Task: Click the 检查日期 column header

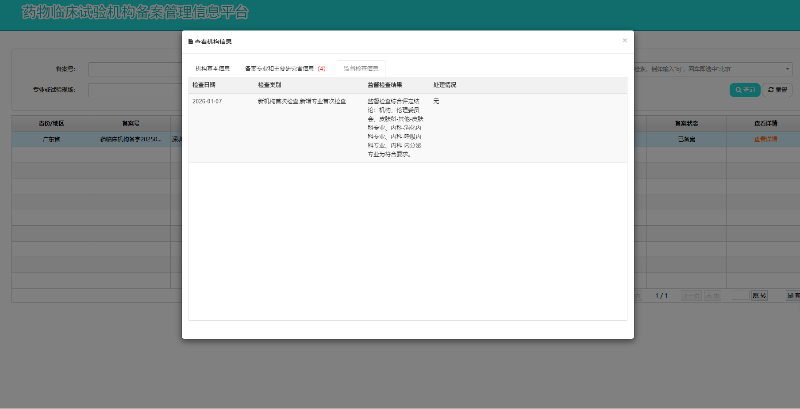Action: pyautogui.click(x=206, y=85)
